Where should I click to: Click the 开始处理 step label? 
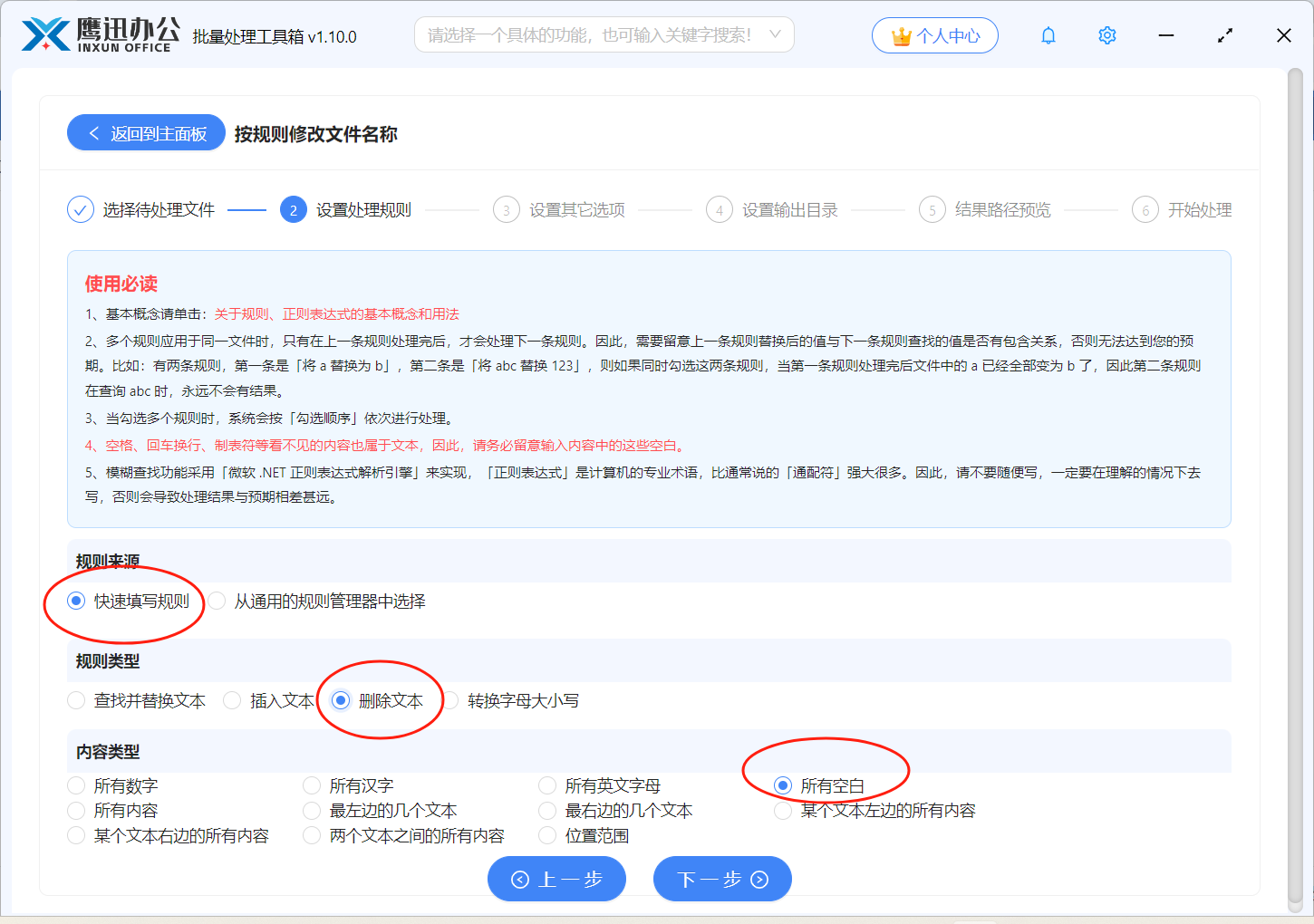[x=1200, y=210]
